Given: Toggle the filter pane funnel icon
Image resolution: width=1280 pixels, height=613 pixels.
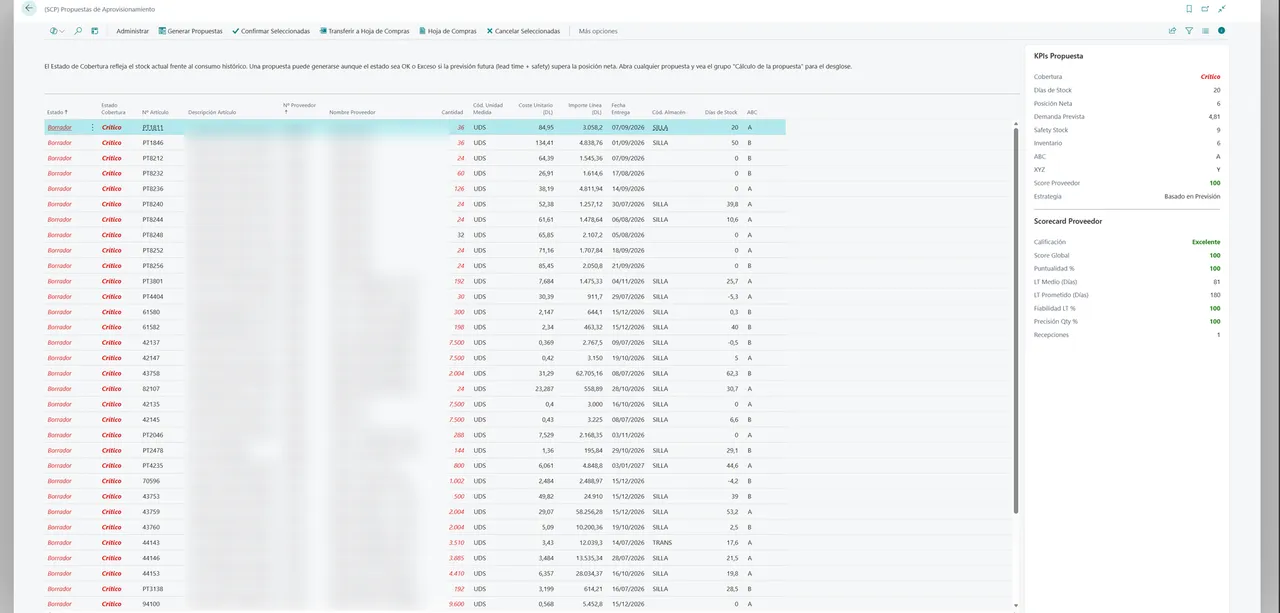Looking at the screenshot, I should click(x=1189, y=31).
